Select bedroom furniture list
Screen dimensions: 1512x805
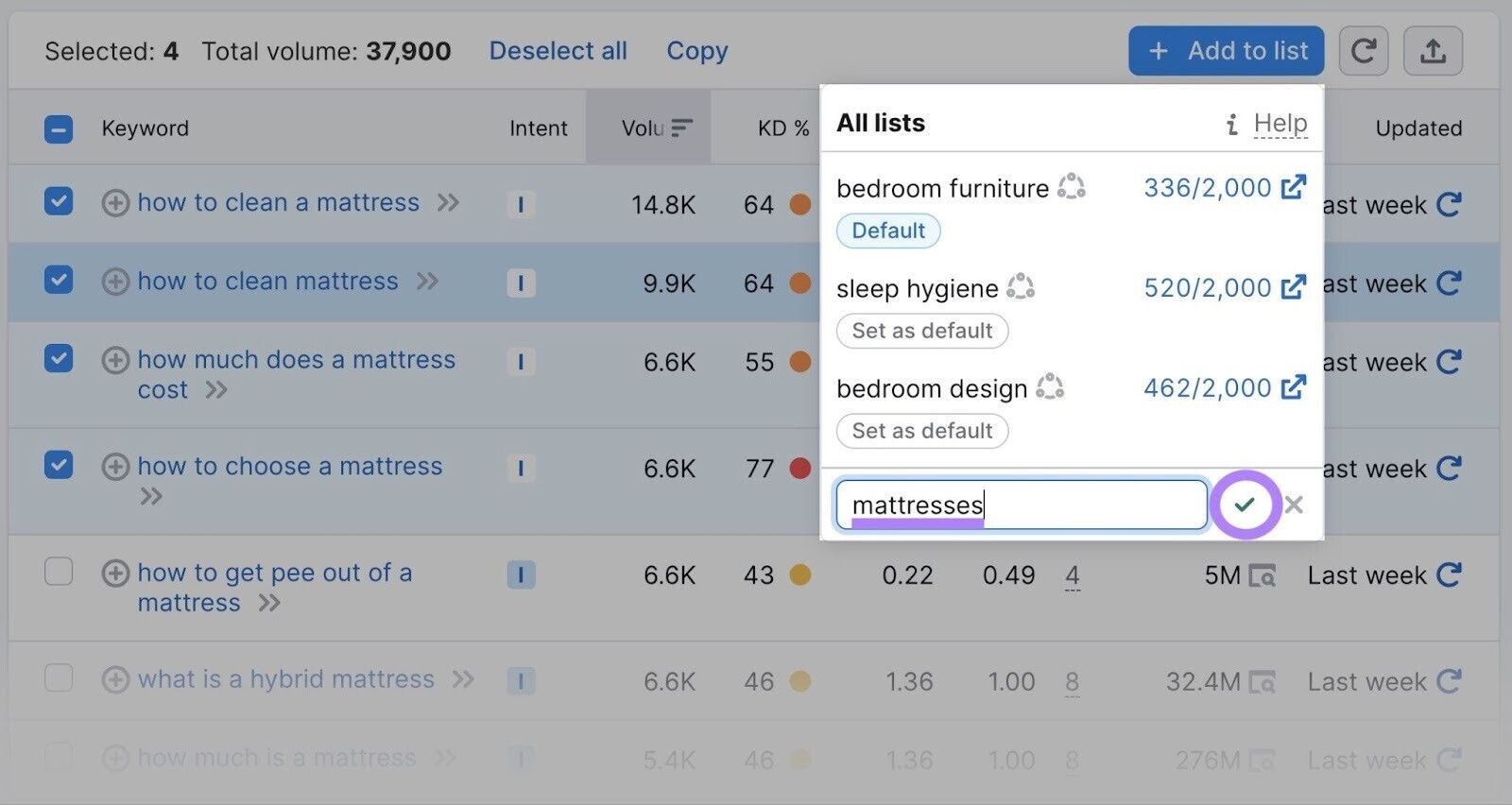coord(942,188)
